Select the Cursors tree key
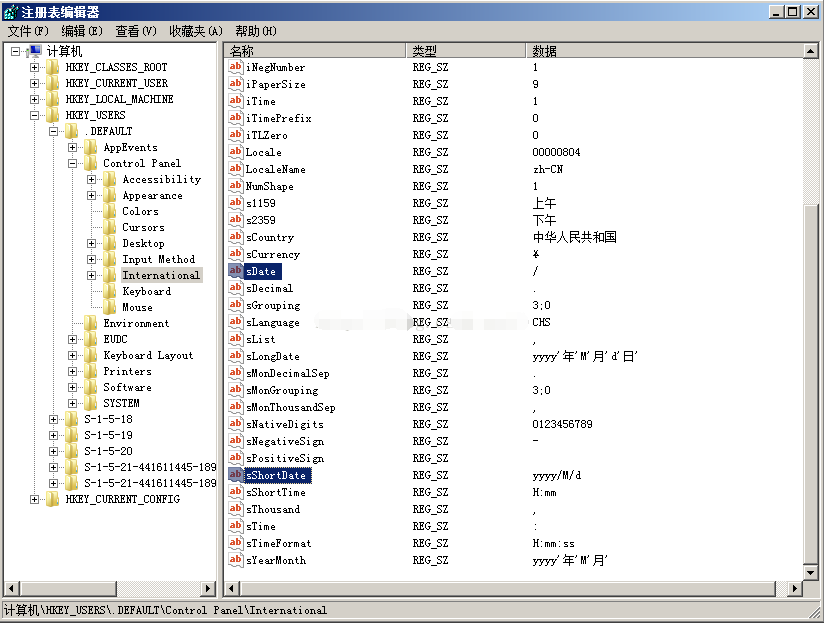The height and width of the screenshot is (624, 824). click(x=143, y=227)
